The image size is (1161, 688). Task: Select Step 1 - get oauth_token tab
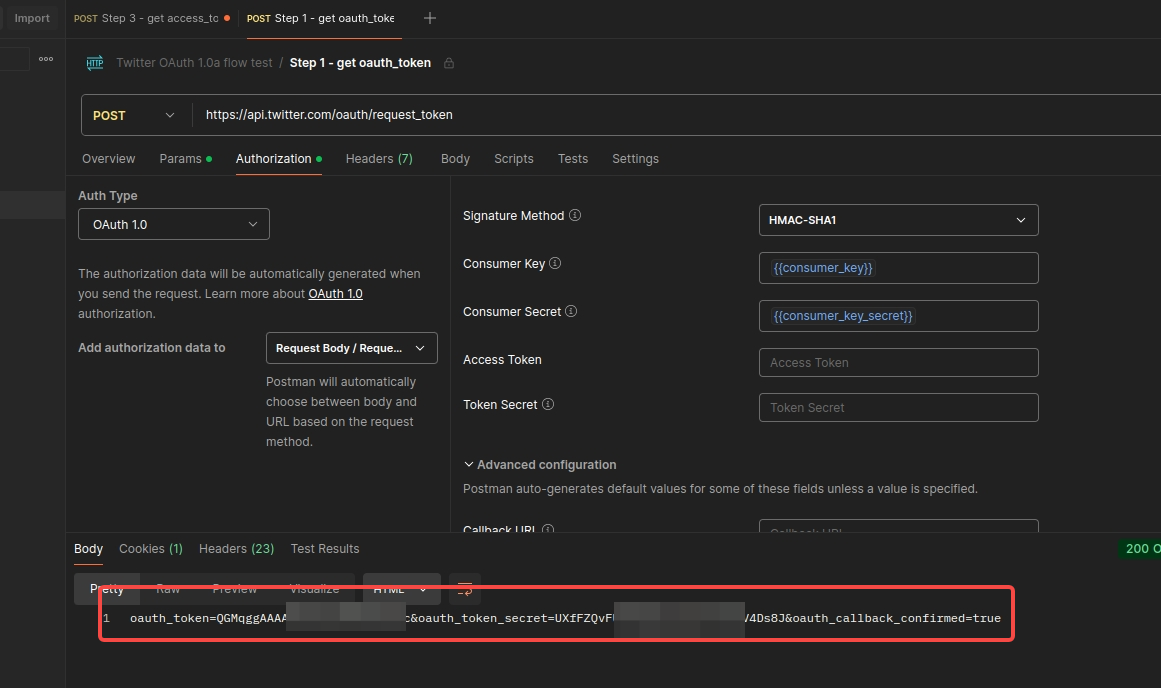coord(321,19)
